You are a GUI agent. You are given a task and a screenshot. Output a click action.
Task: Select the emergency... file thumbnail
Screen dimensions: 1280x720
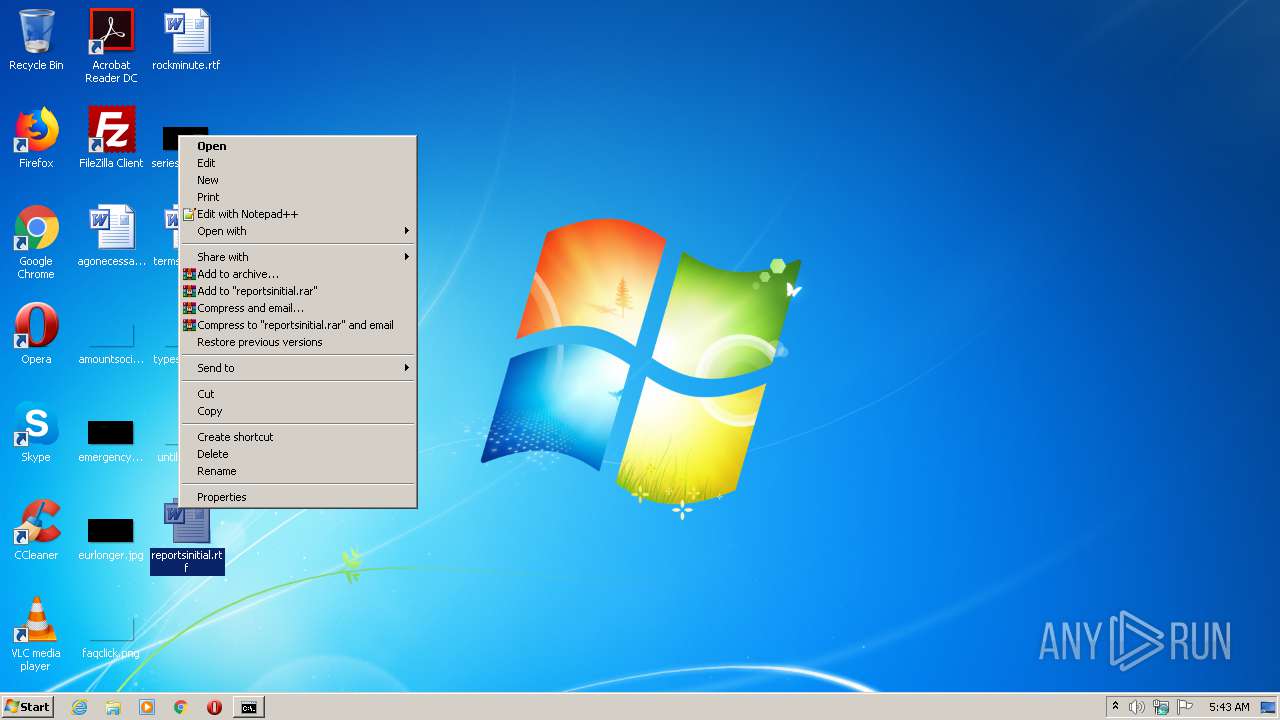coord(111,440)
